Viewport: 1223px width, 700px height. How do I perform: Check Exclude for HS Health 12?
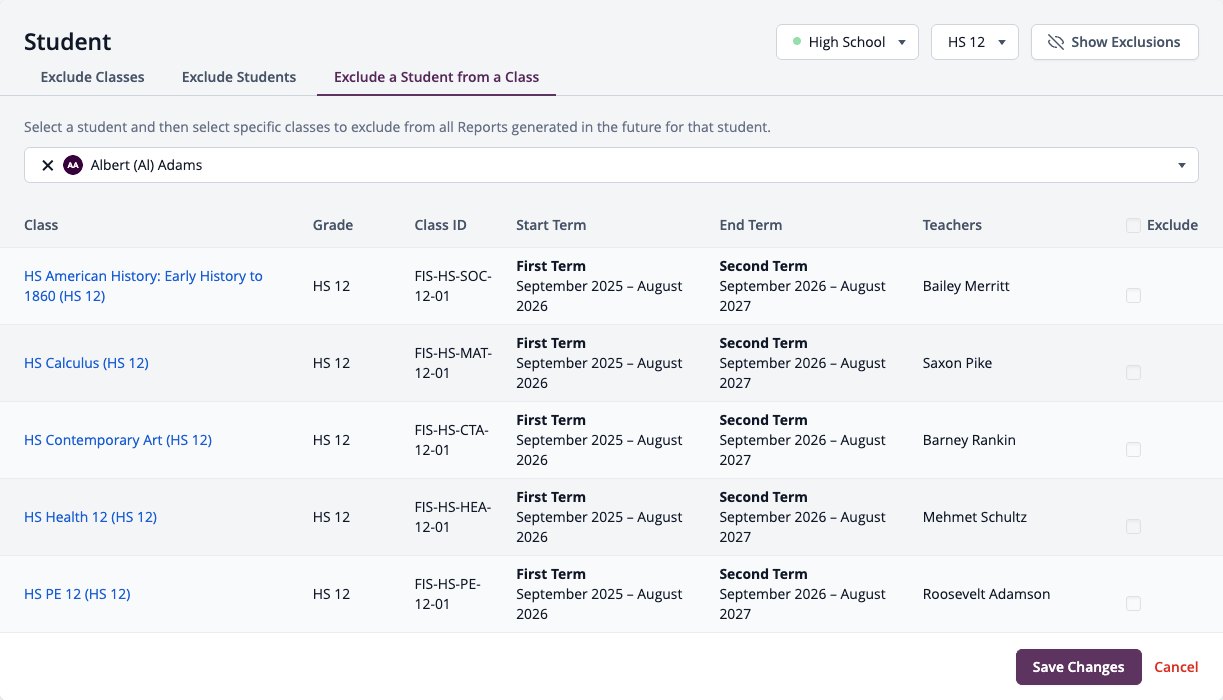click(1133, 527)
